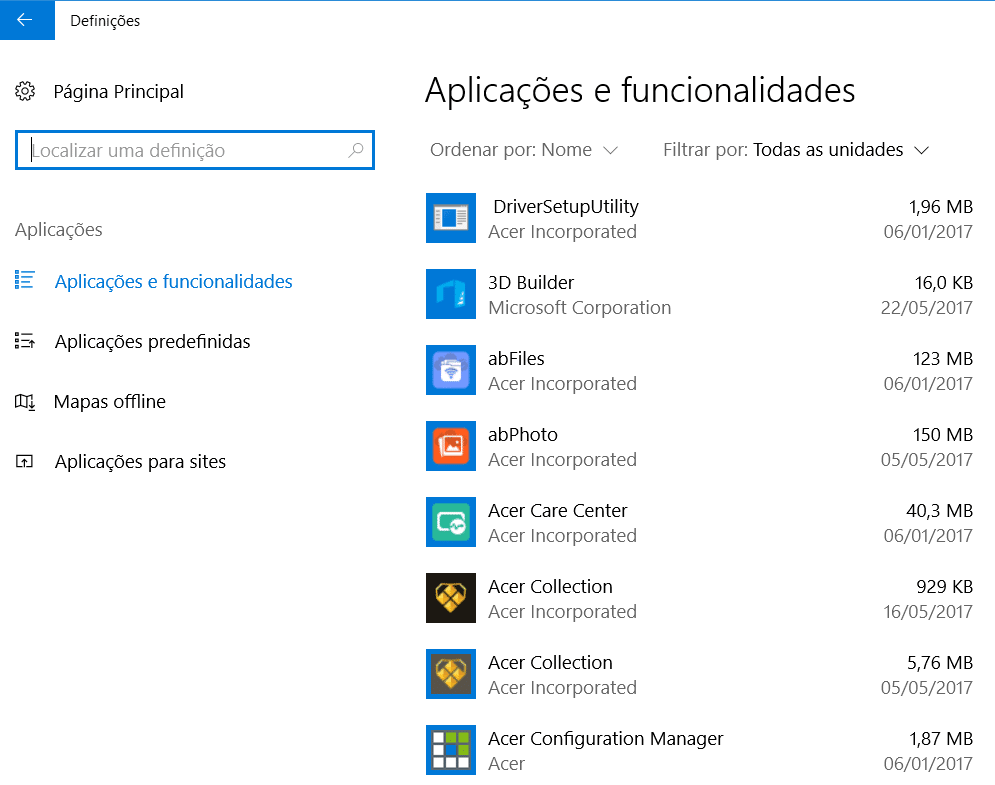
Task: Click the Acer Configuration Manager icon
Action: click(x=451, y=750)
